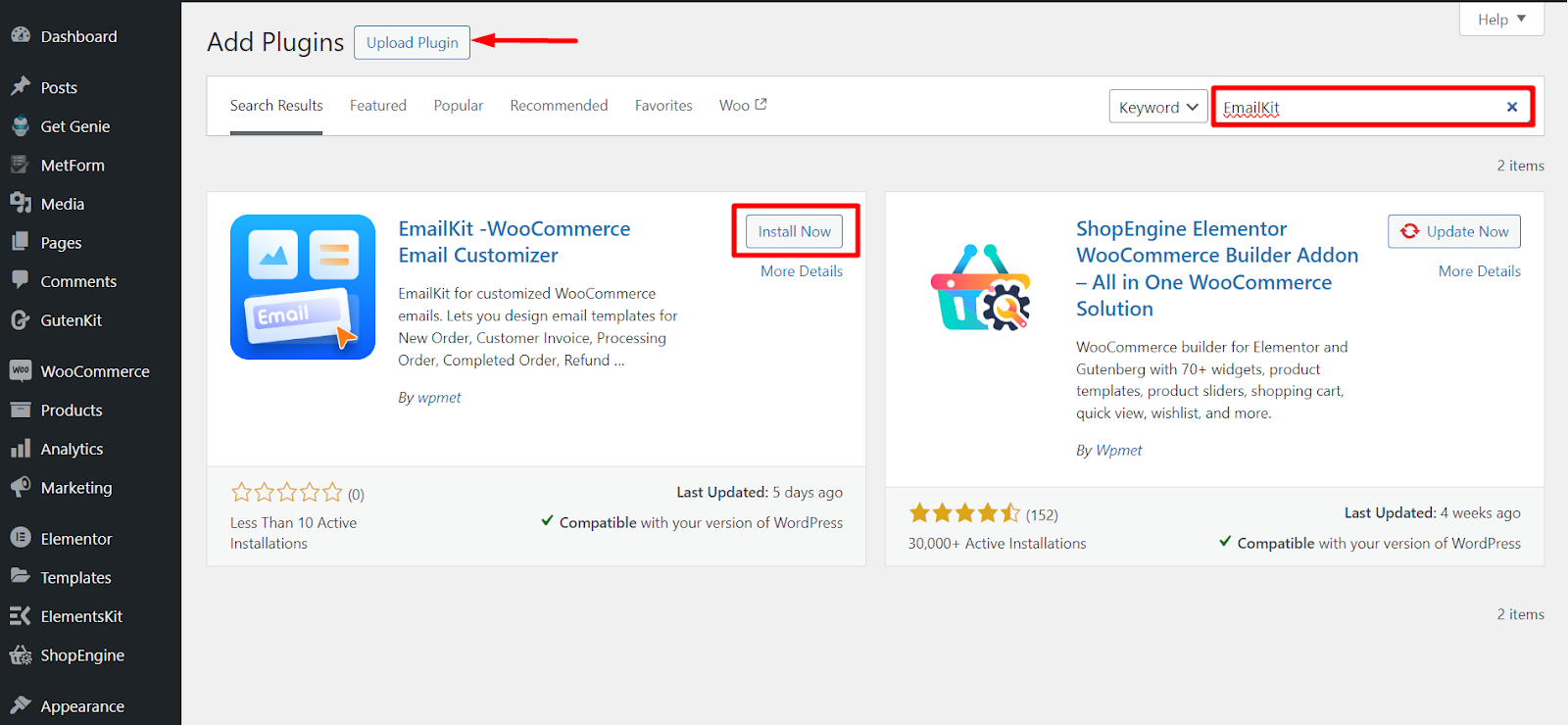Select the MetForm sidebar icon

coord(21,165)
